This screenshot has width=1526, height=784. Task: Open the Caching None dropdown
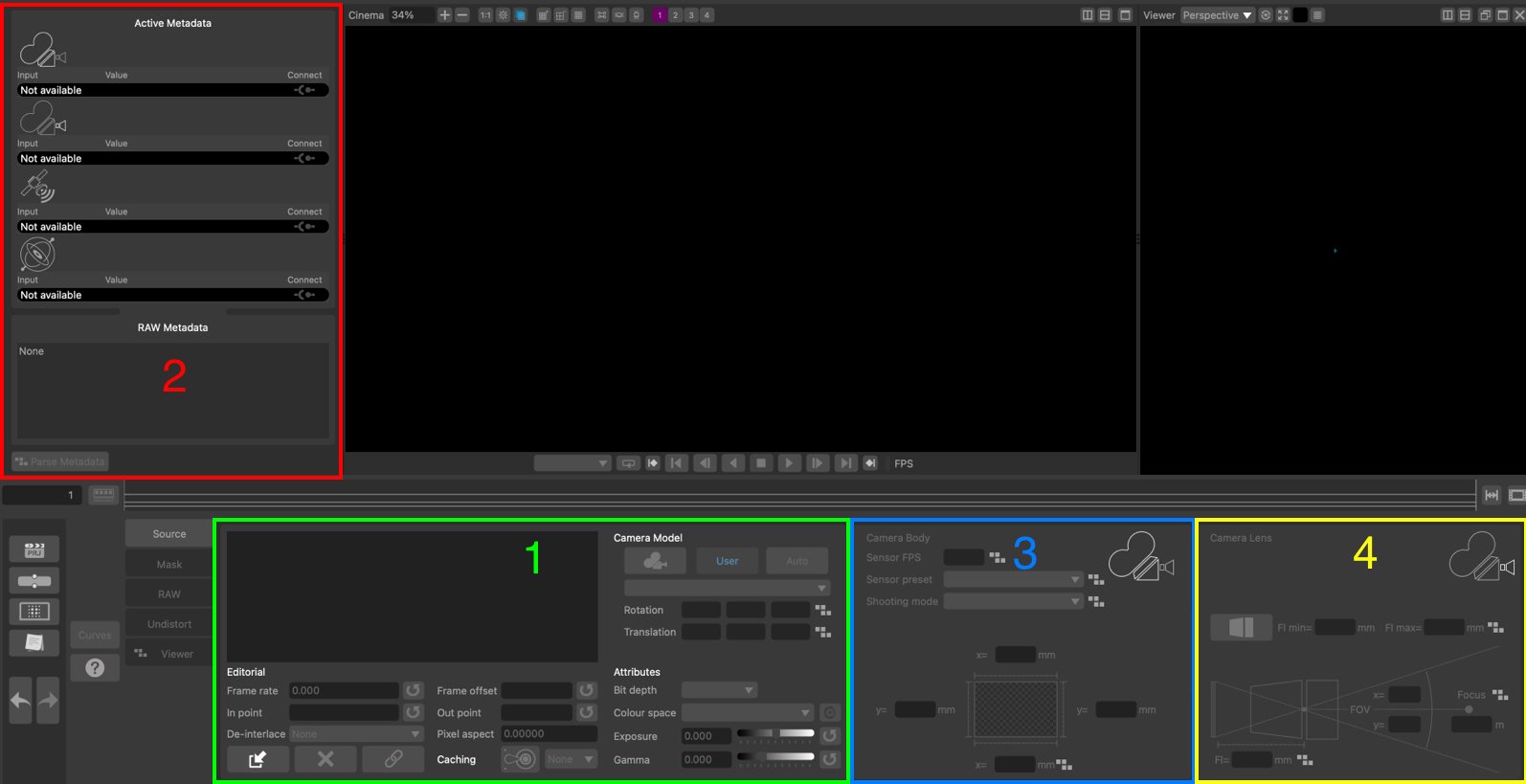tap(571, 759)
